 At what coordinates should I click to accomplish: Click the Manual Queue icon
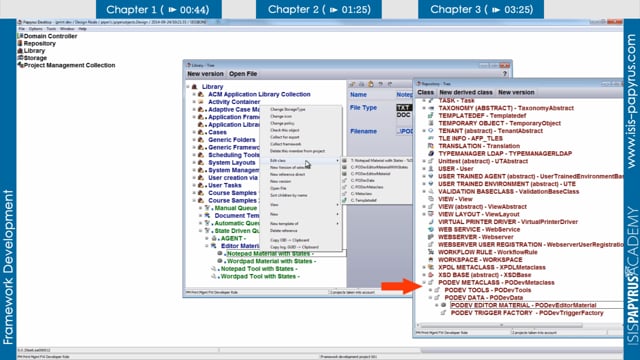(x=207, y=208)
